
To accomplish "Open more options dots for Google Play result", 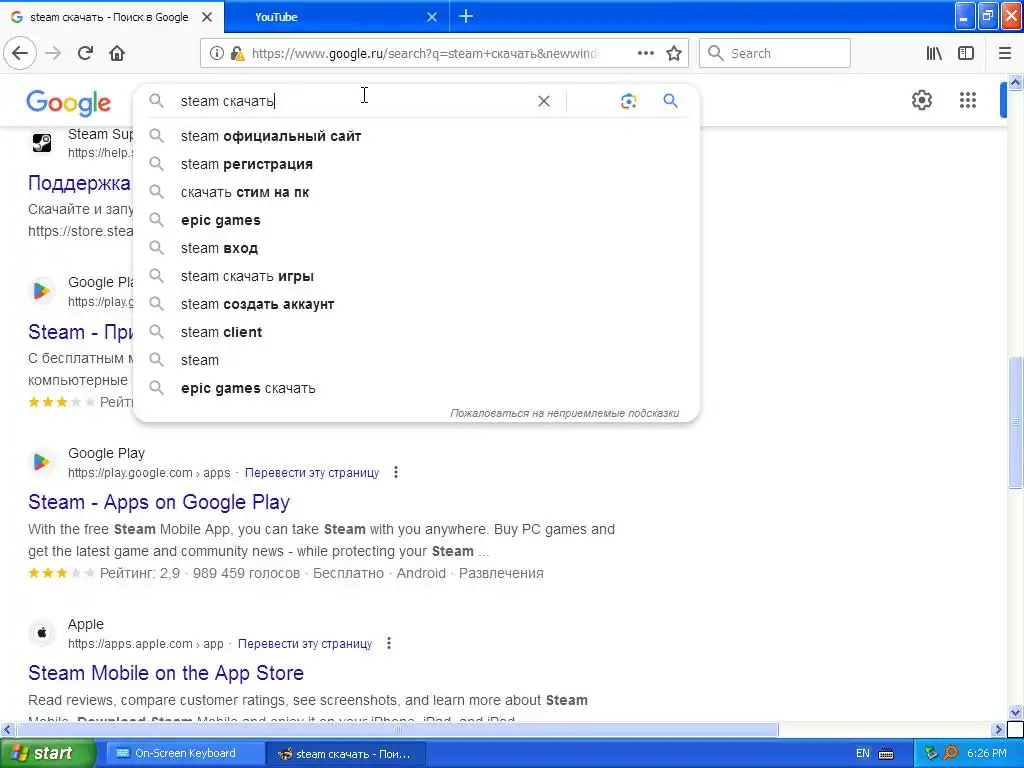I will pyautogui.click(x=396, y=472).
